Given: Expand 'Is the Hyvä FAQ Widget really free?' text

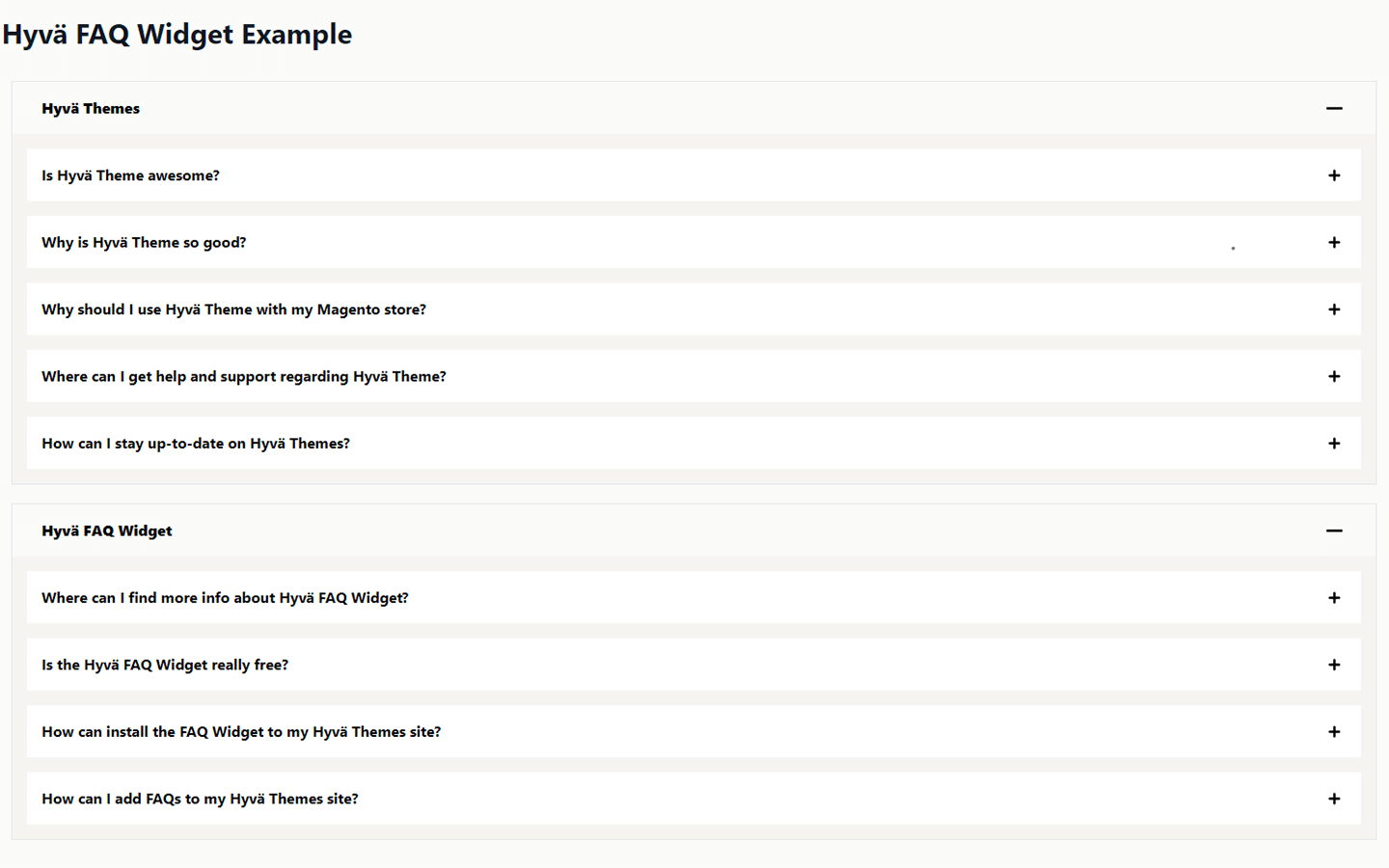Looking at the screenshot, I should (165, 665).
